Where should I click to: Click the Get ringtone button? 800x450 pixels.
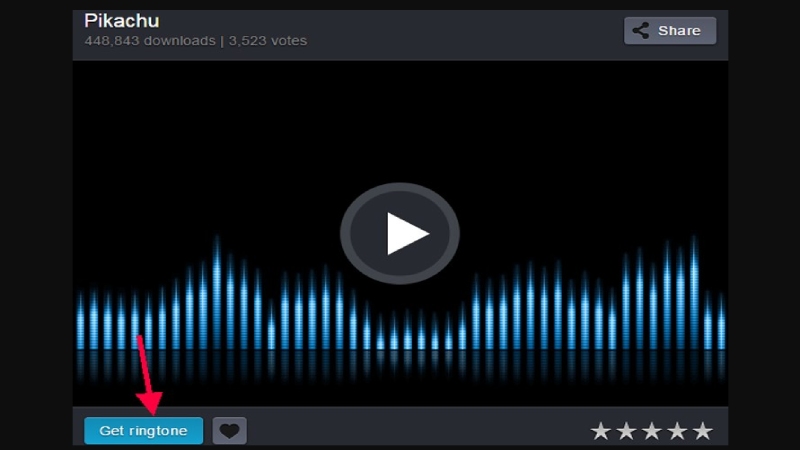[143, 431]
